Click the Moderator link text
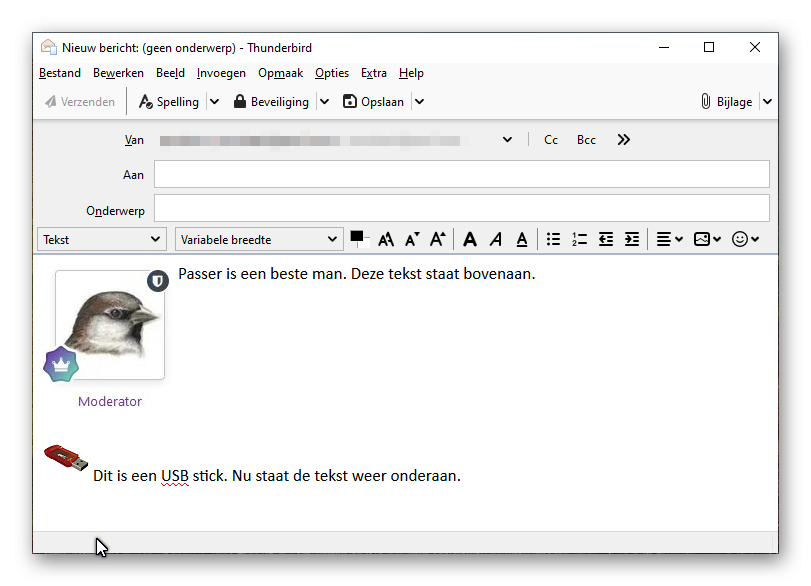Image resolution: width=811 pixels, height=586 pixels. (x=110, y=401)
